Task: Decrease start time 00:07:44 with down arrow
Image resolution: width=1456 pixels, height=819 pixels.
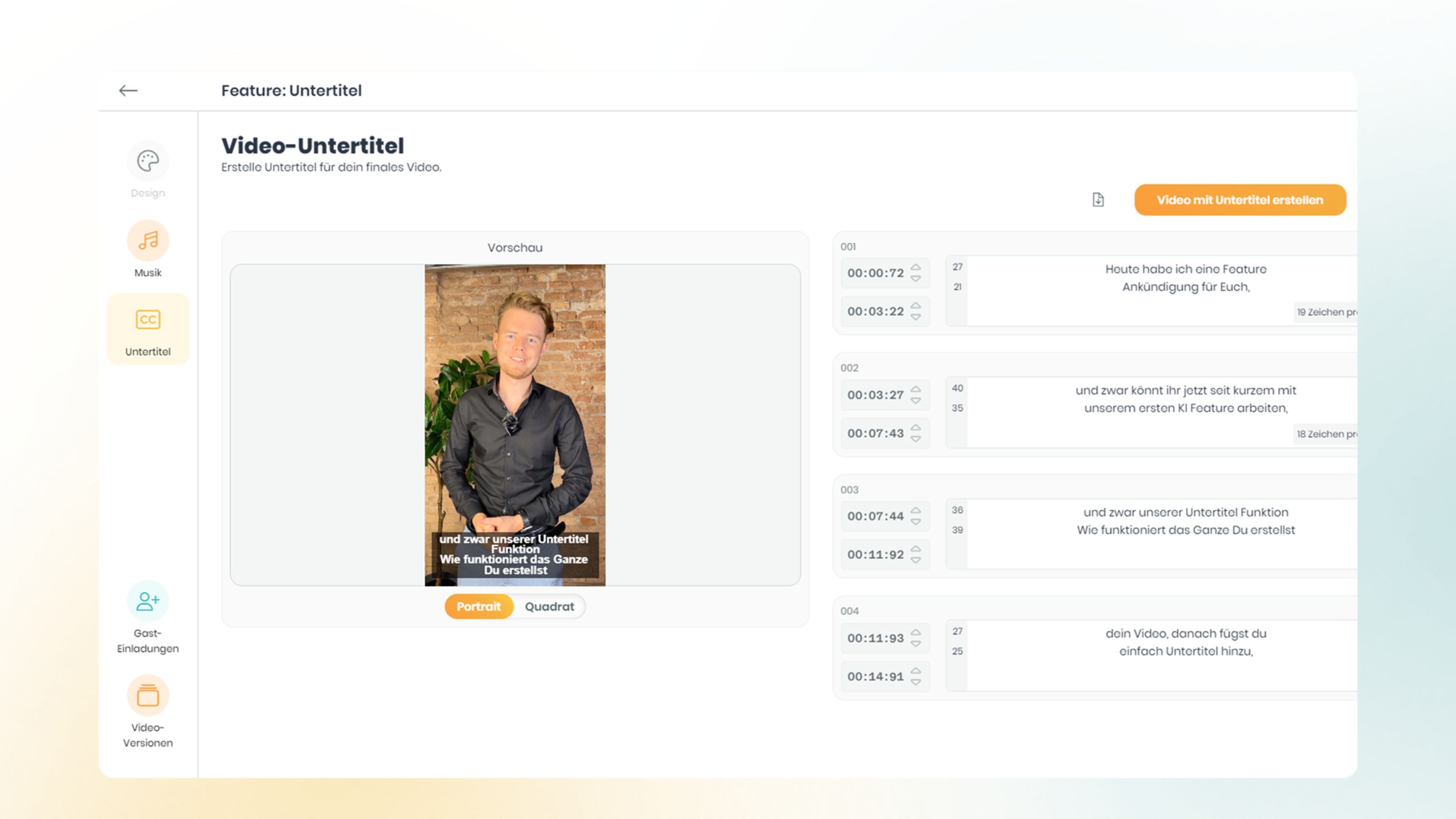Action: [916, 522]
